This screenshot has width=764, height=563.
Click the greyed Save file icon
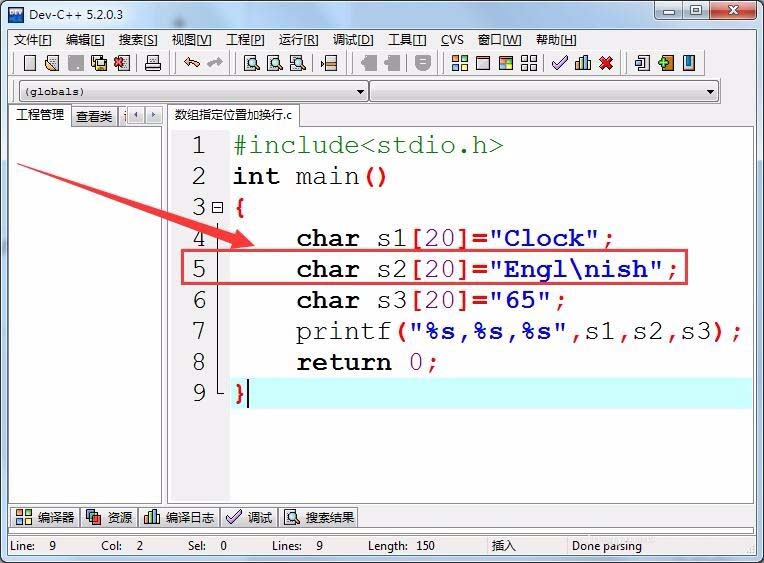tap(75, 63)
